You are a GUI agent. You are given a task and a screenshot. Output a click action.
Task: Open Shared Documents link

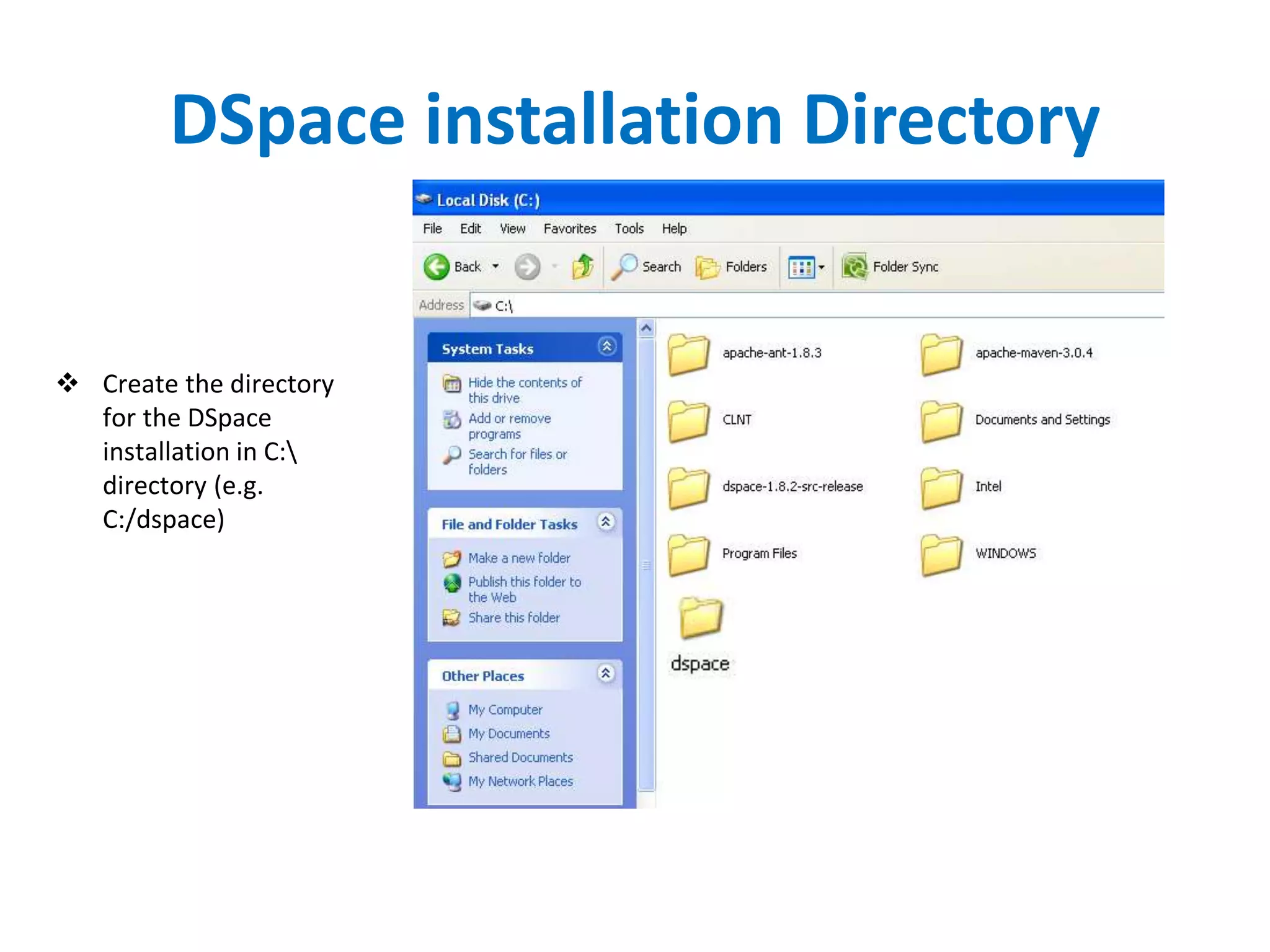(521, 757)
